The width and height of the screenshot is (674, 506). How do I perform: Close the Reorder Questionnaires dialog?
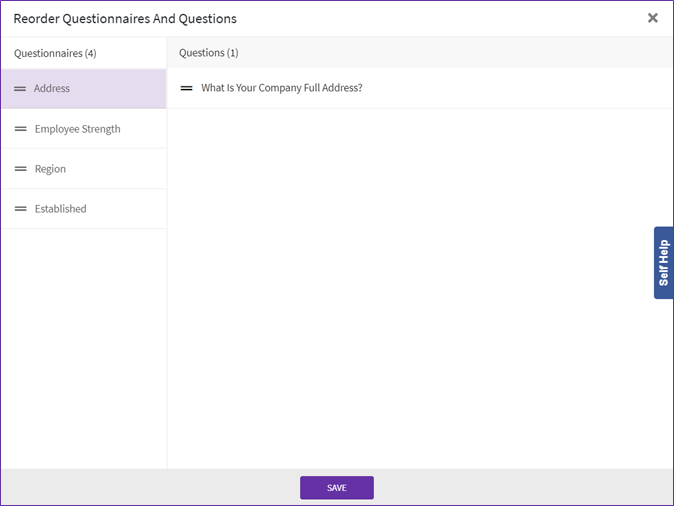pyautogui.click(x=652, y=18)
